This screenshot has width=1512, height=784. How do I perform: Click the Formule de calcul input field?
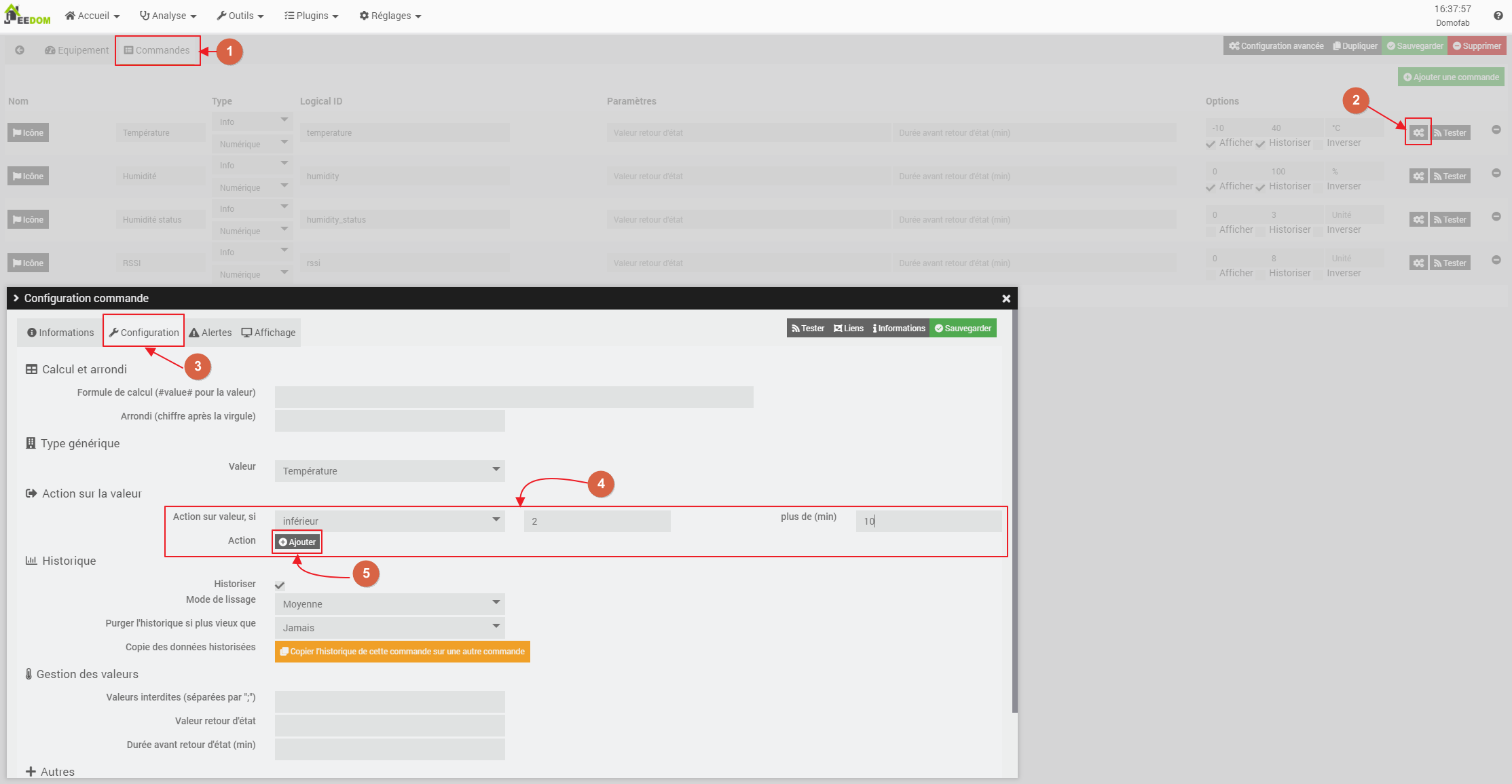click(x=514, y=397)
